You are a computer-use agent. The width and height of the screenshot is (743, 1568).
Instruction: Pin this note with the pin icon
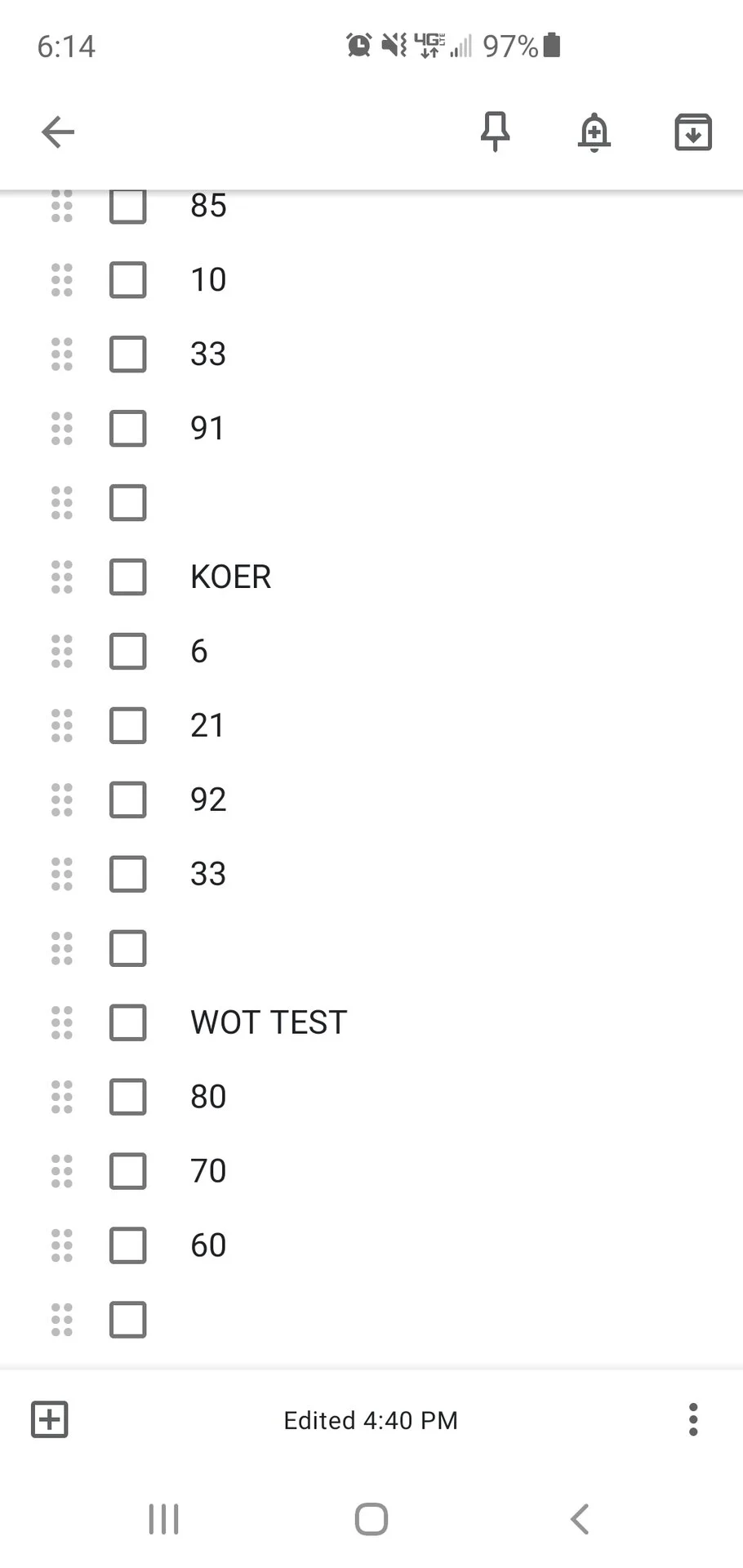point(495,131)
